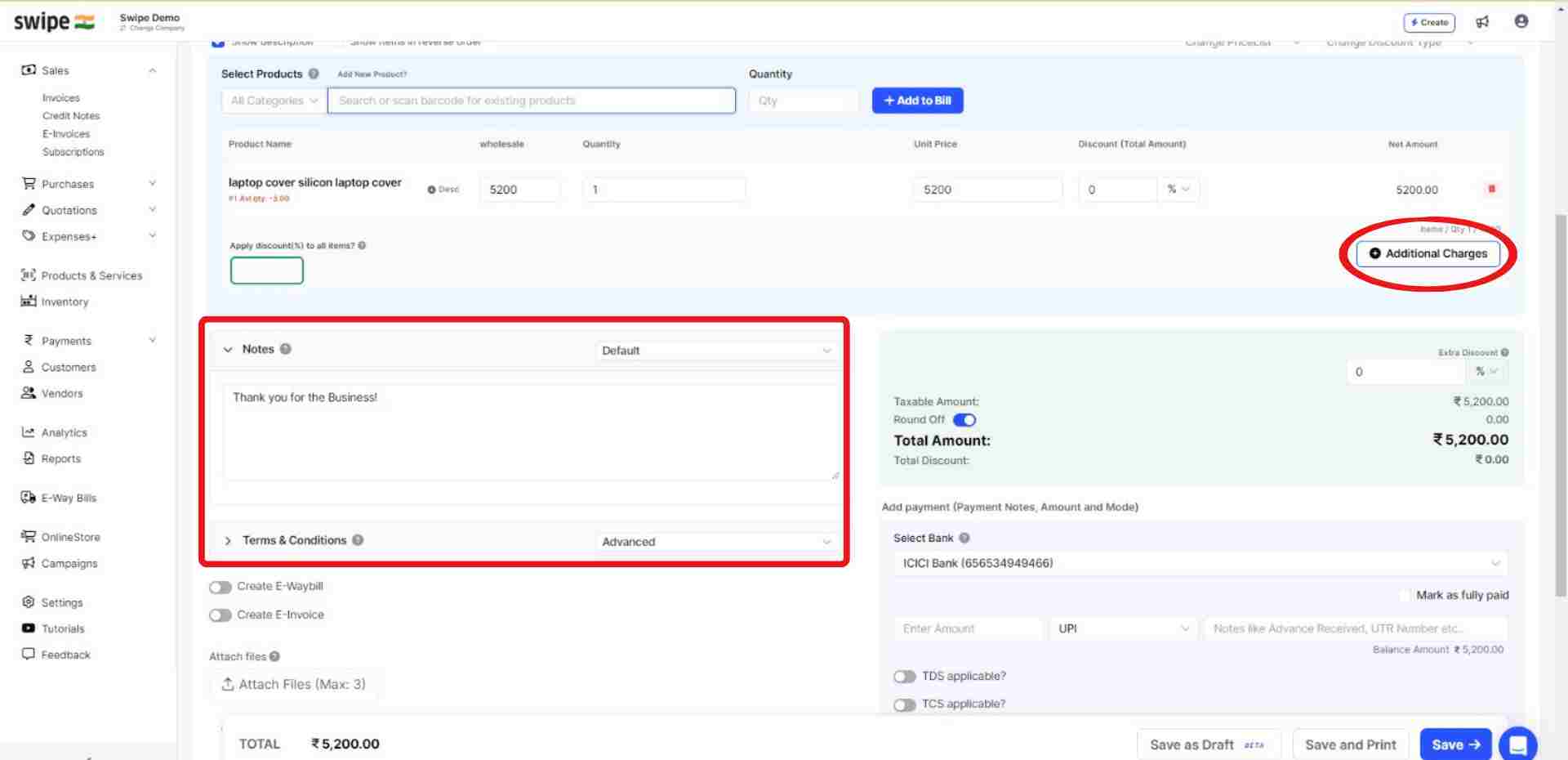Open Invoices in sidebar
Viewport: 1568px width, 760px height.
click(x=61, y=97)
